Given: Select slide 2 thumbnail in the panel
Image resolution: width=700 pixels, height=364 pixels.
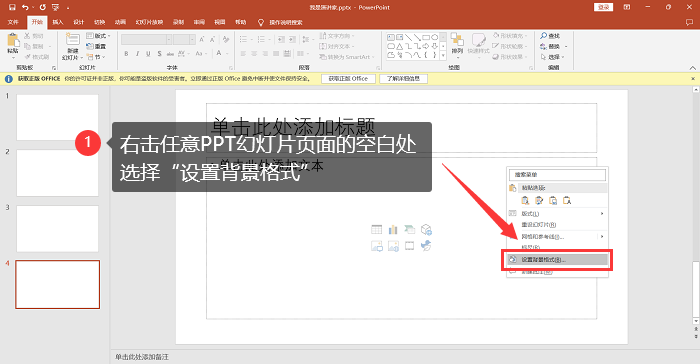Looking at the screenshot, I should [58, 172].
